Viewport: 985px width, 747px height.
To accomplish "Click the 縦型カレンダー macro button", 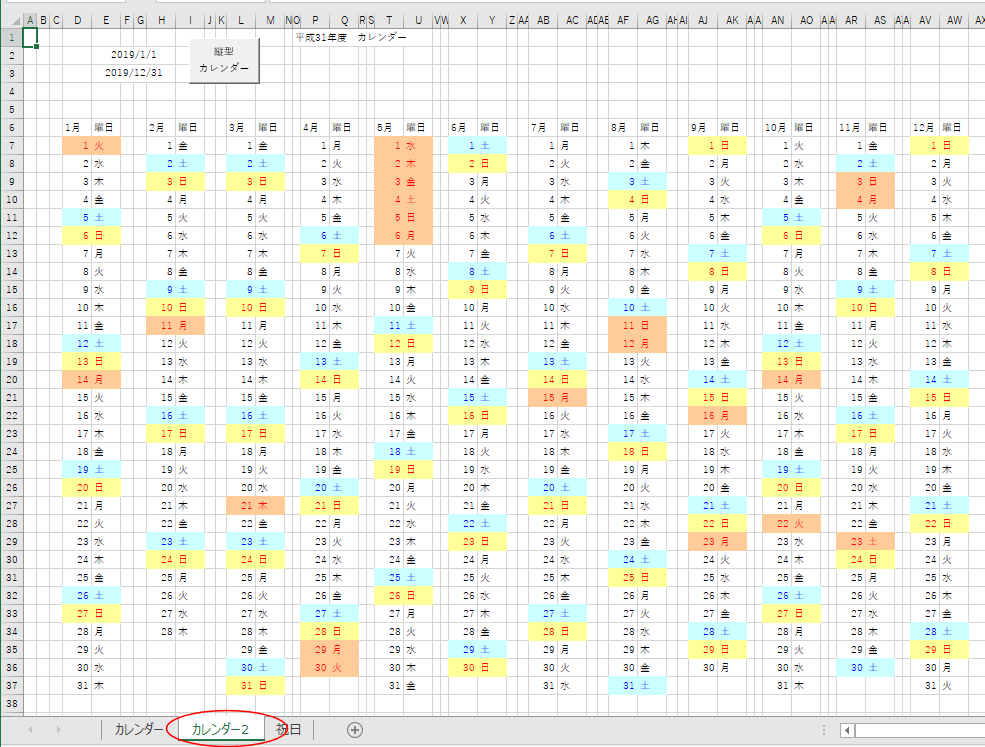I will point(224,60).
